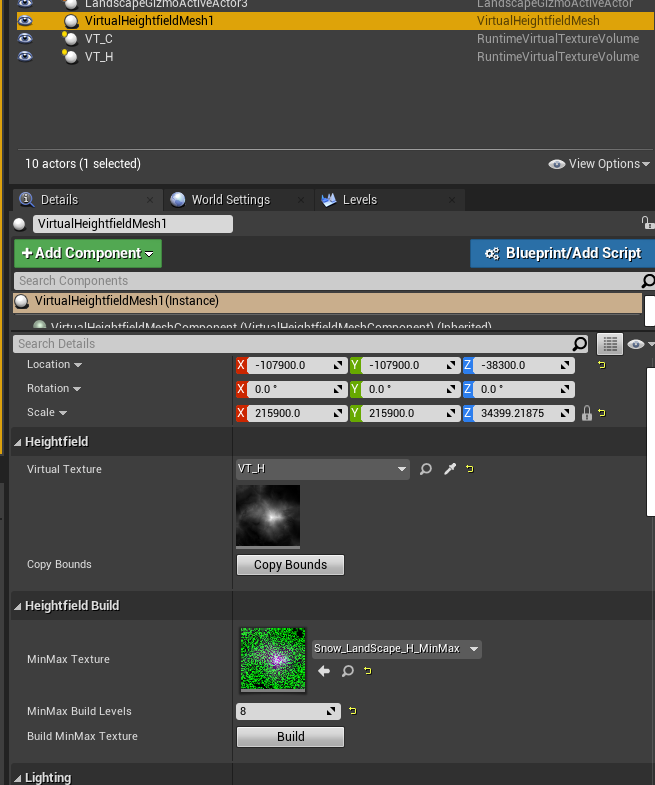The width and height of the screenshot is (655, 785).
Task: Click the Location X value field
Action: click(x=290, y=365)
